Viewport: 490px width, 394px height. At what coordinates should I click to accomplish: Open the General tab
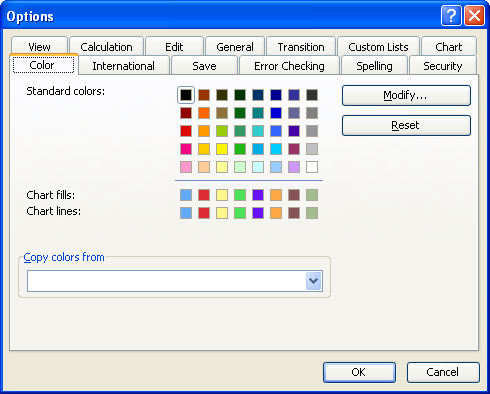235,47
